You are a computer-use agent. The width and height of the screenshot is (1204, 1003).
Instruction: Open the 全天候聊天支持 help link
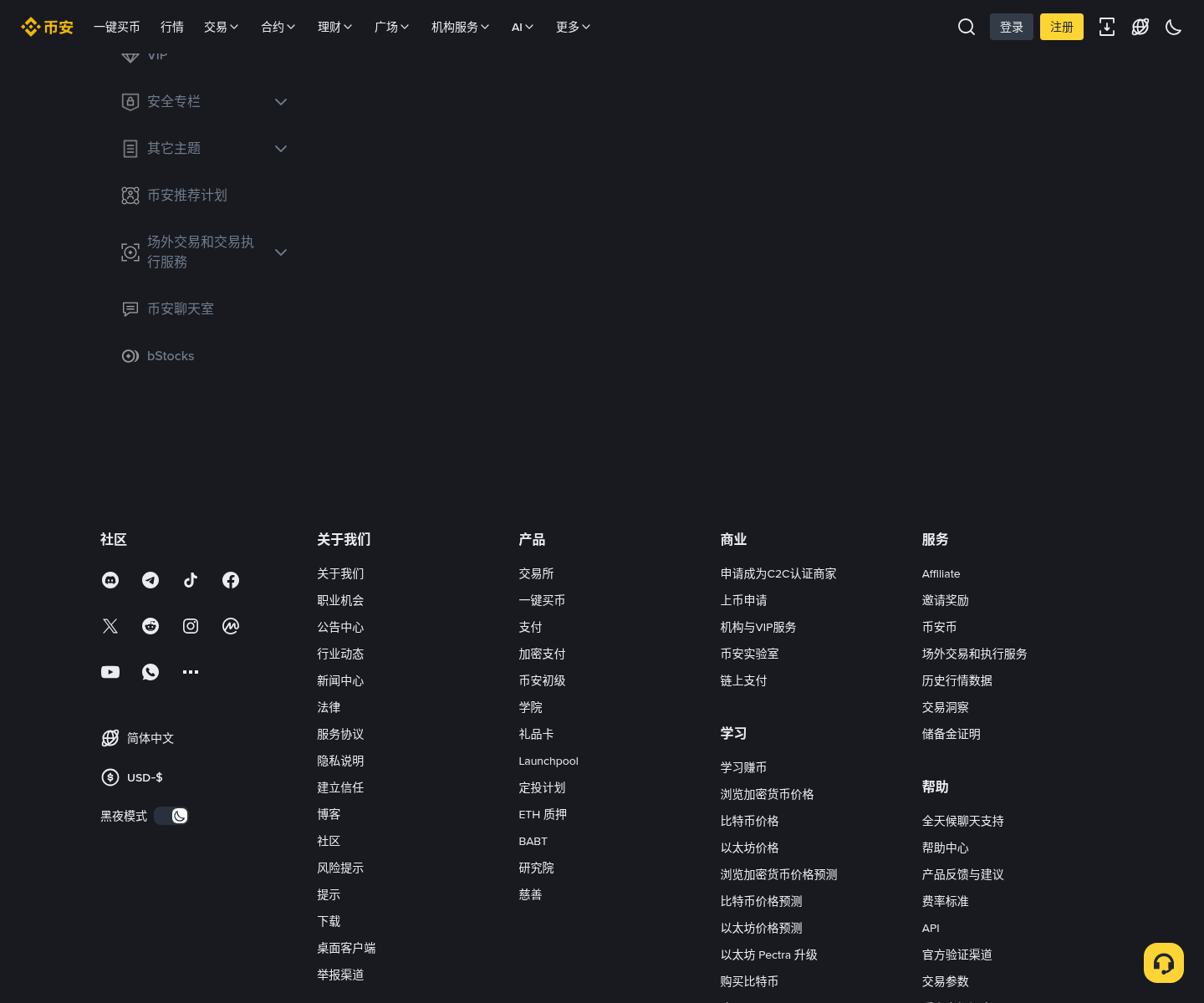point(963,821)
